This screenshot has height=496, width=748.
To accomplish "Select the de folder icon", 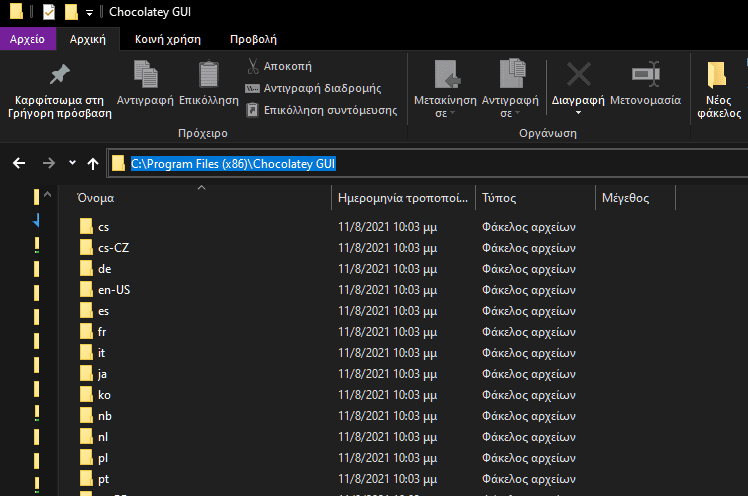I will tap(86, 269).
